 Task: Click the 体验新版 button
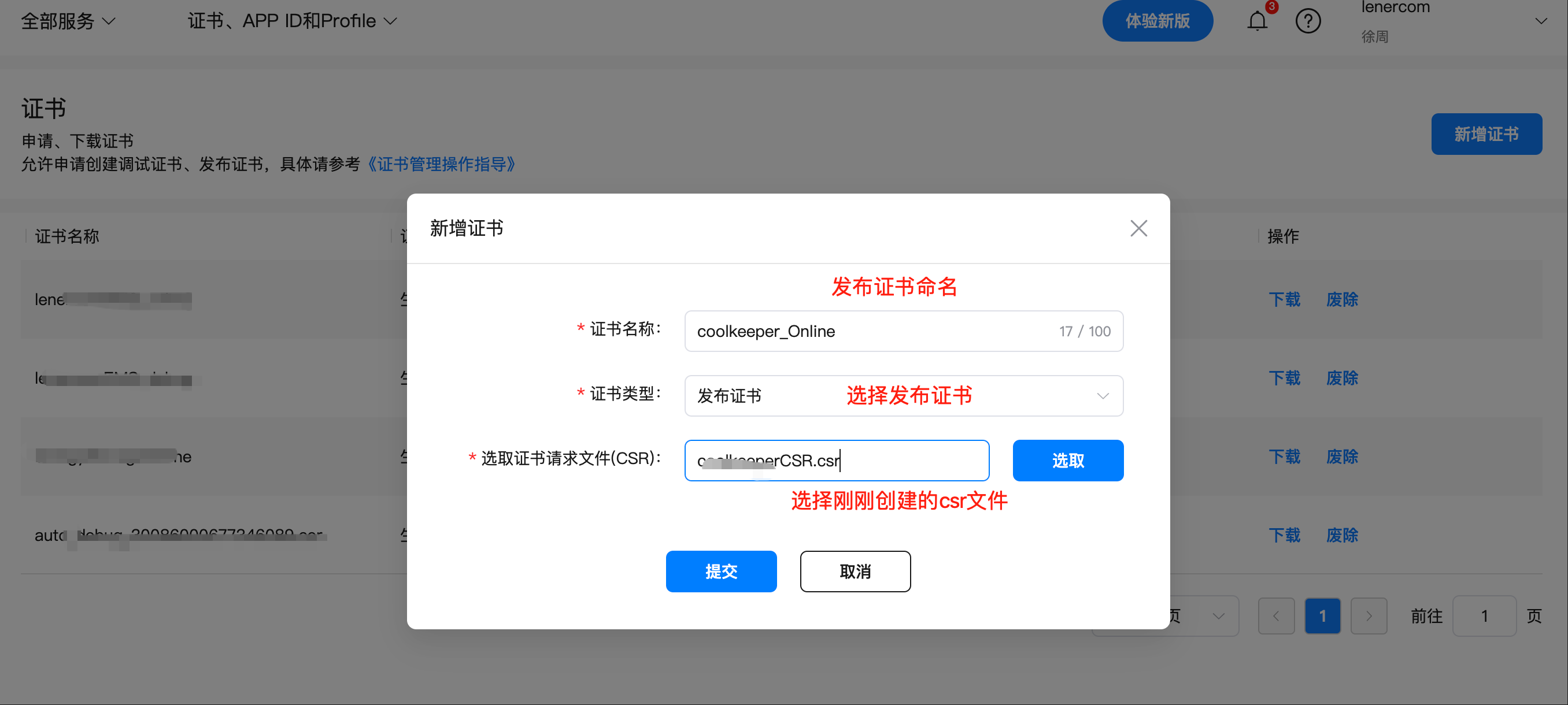click(x=1157, y=21)
